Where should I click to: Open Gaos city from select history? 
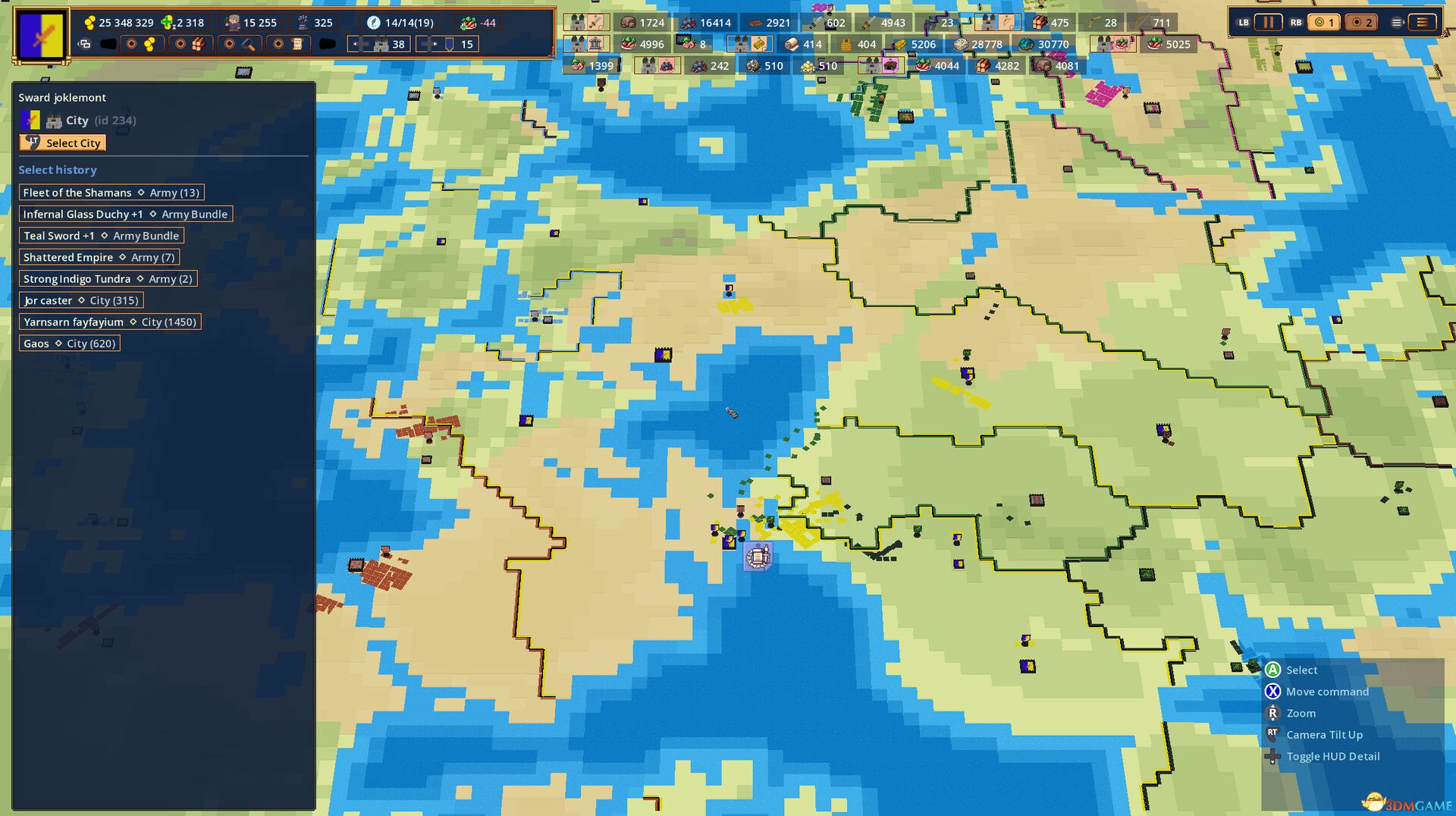click(x=69, y=344)
